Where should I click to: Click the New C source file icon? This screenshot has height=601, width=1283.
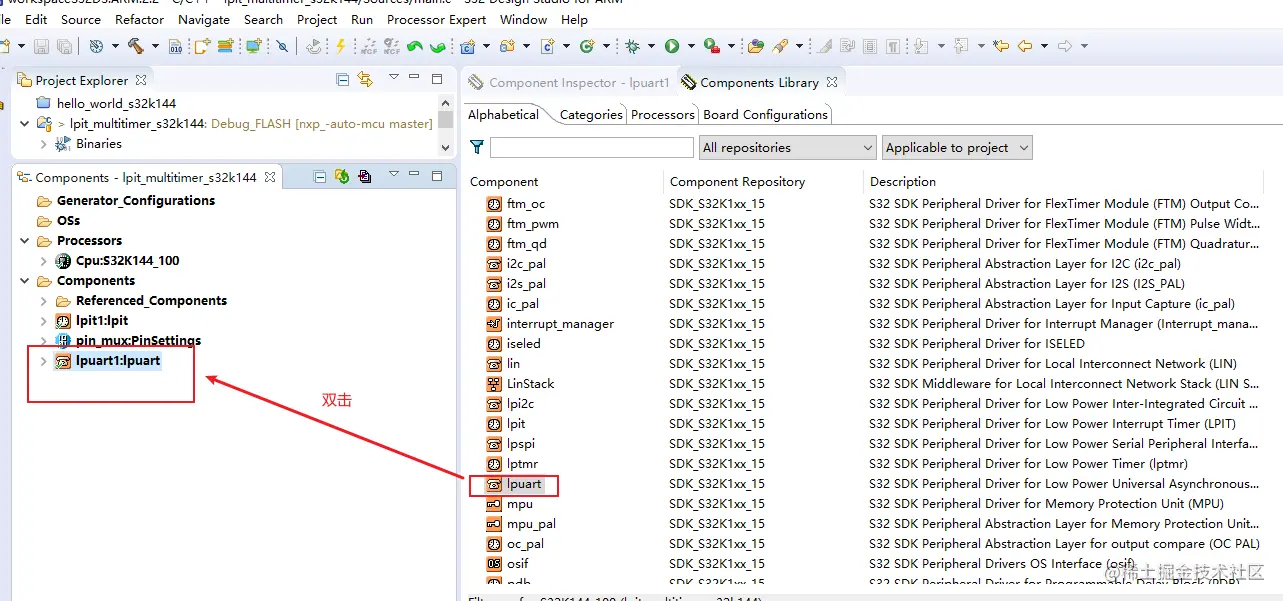click(x=547, y=46)
